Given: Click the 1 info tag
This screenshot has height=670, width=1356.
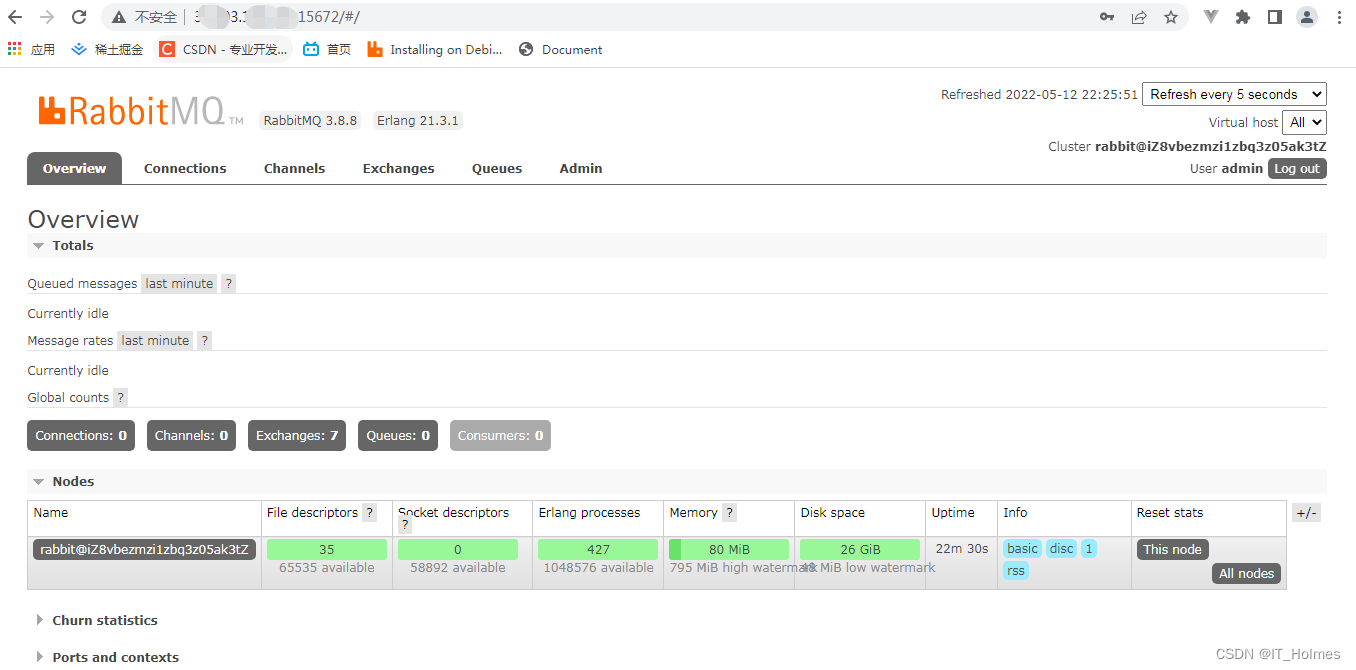Looking at the screenshot, I should click(x=1088, y=549).
